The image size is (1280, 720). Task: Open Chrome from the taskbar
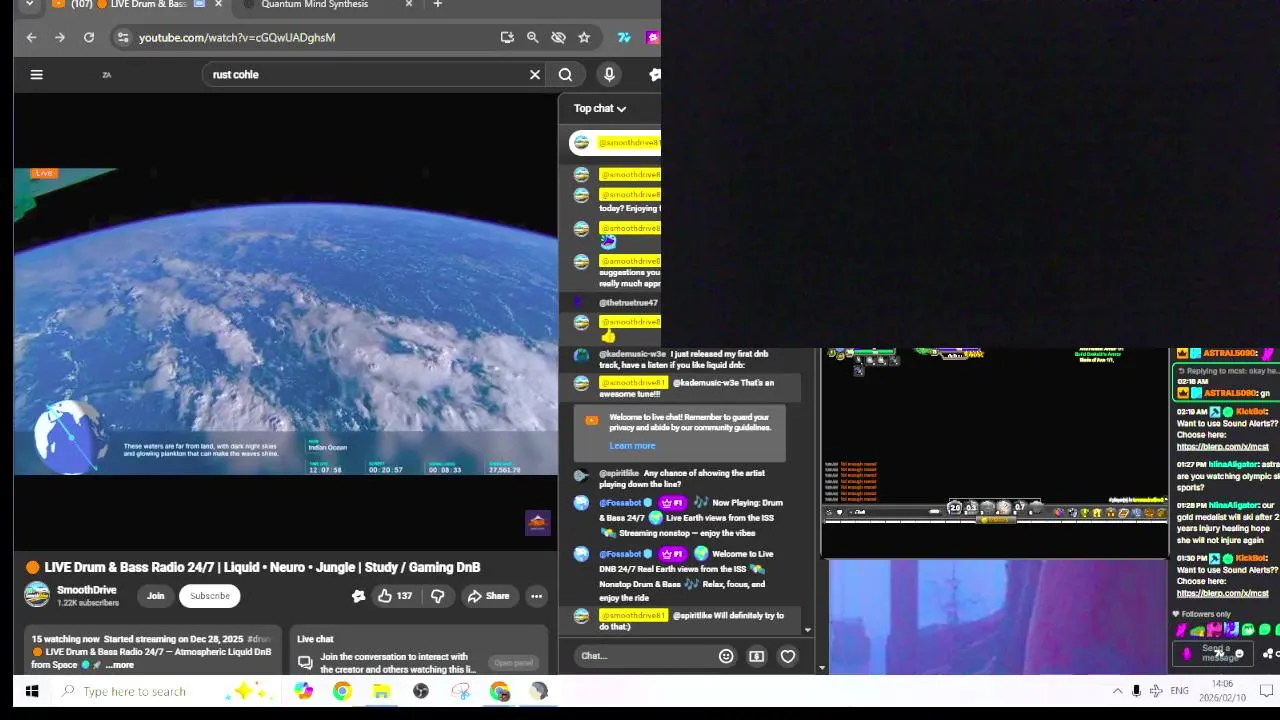[x=342, y=691]
